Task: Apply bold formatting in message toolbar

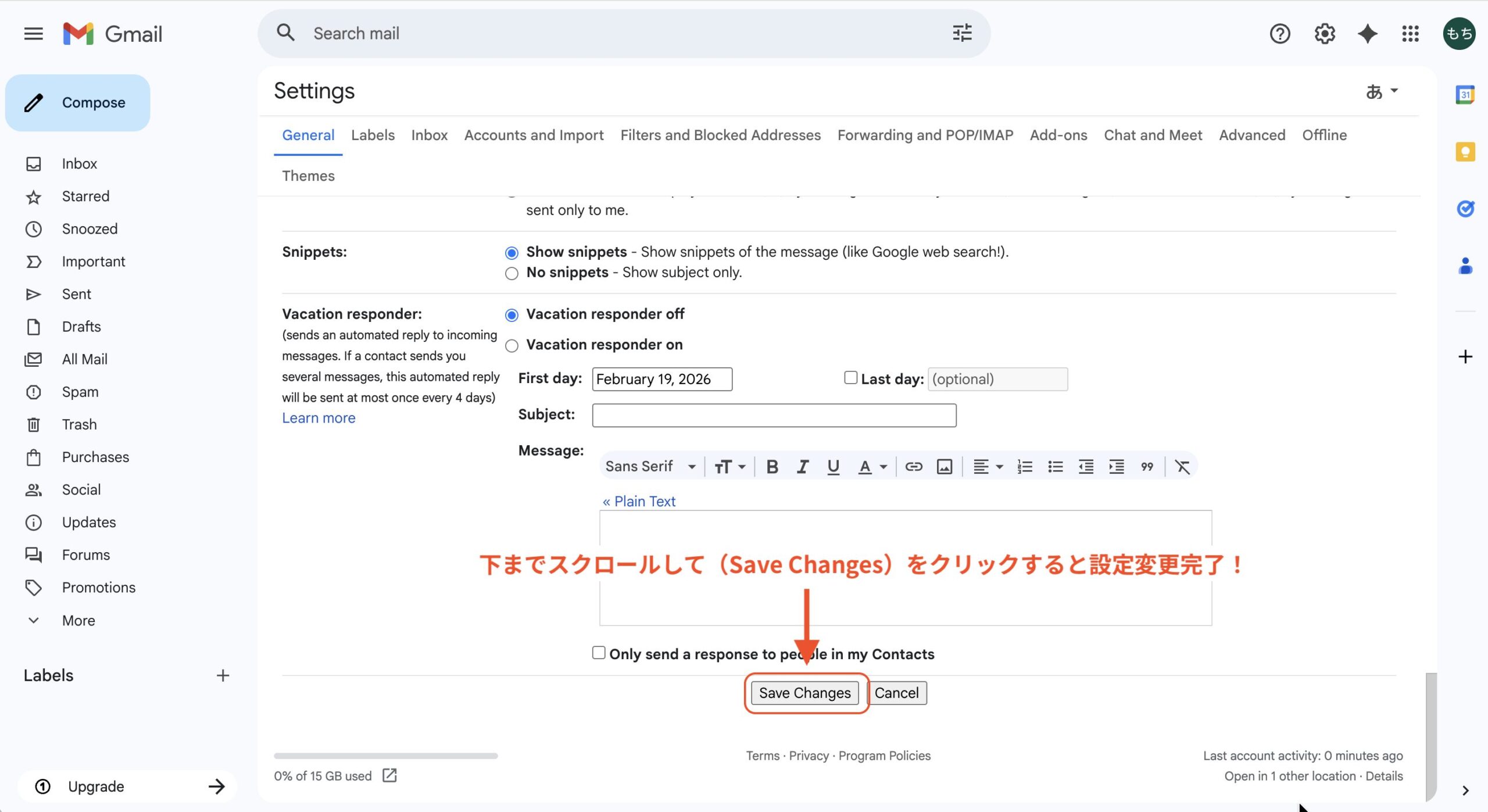Action: tap(772, 466)
